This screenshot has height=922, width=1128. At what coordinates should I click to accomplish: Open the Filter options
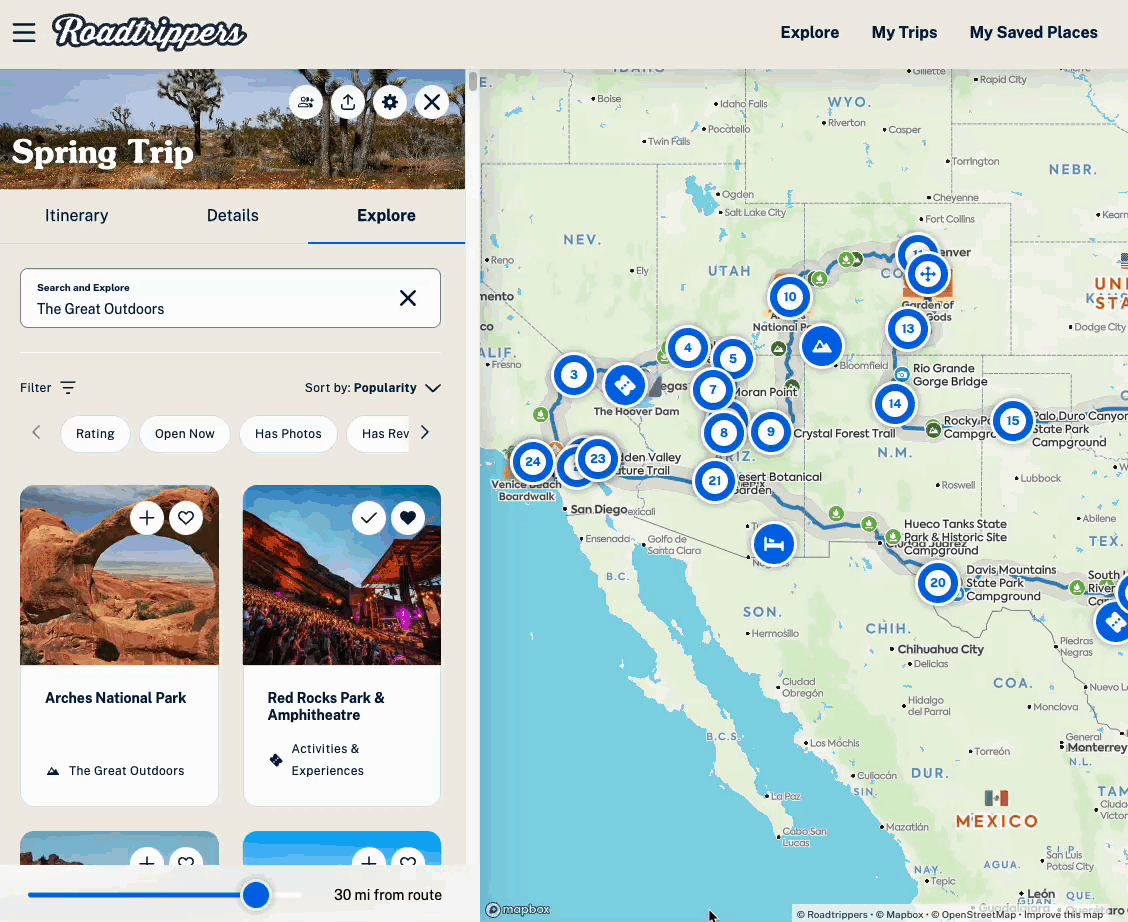[x=47, y=388]
